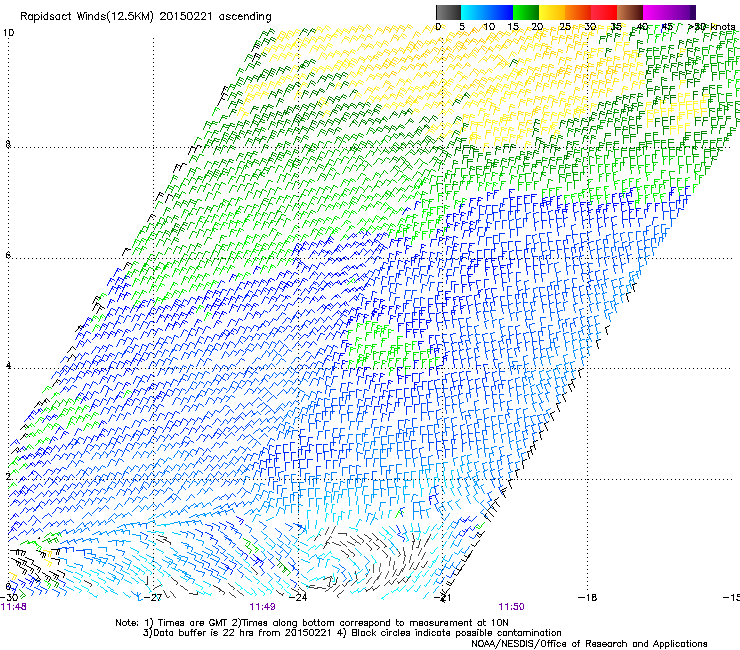Click the title 'Rapidsact Winds(12.5KM) 20150221 ascending'
The image size is (740, 650).
click(x=146, y=17)
